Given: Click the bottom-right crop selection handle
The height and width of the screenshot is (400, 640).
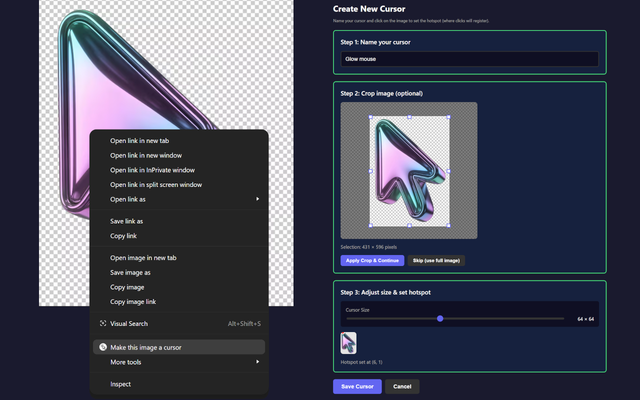Looking at the screenshot, I should 449,225.
